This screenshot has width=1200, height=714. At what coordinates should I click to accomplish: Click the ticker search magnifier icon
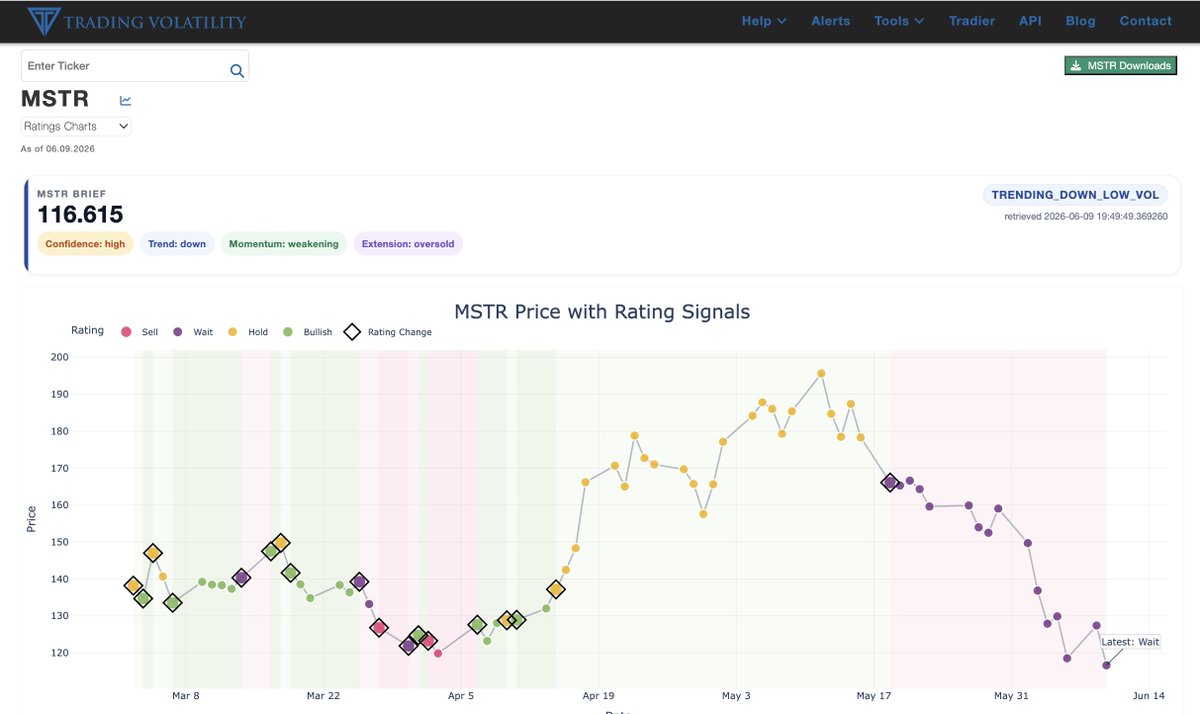[237, 70]
